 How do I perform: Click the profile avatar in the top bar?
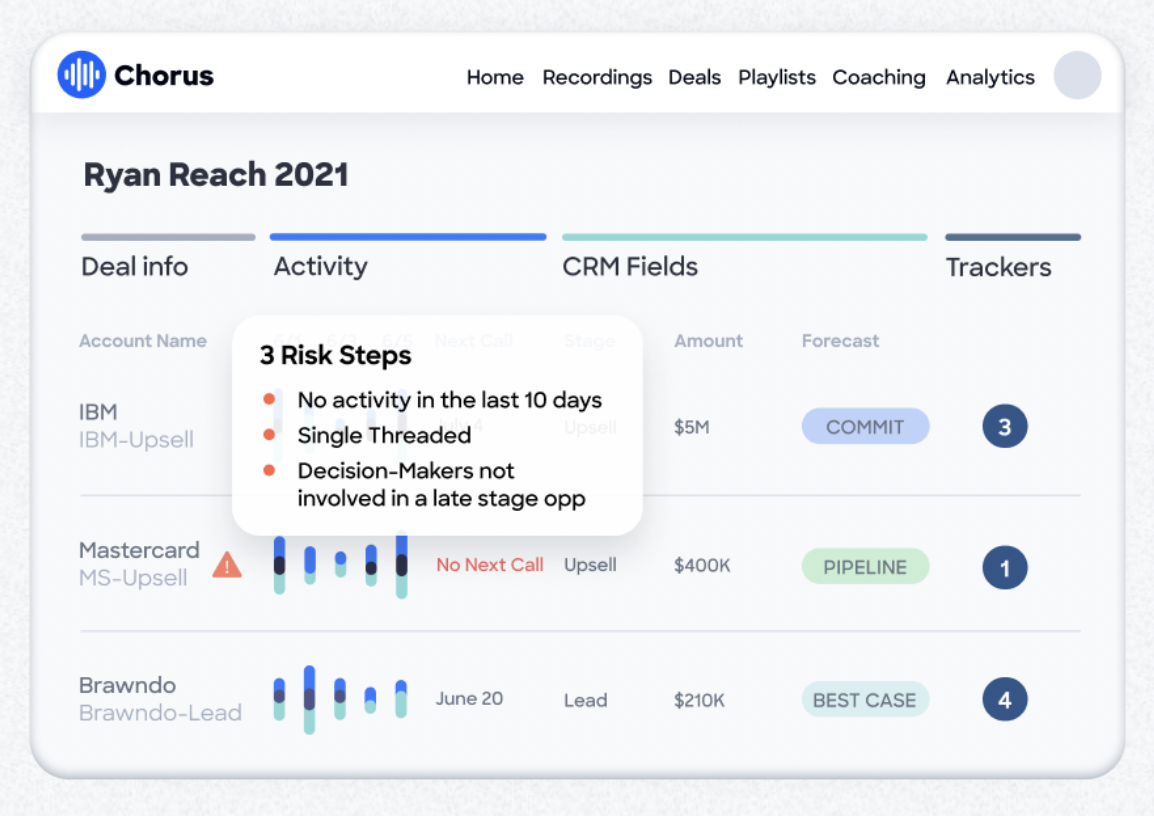coord(1077,75)
